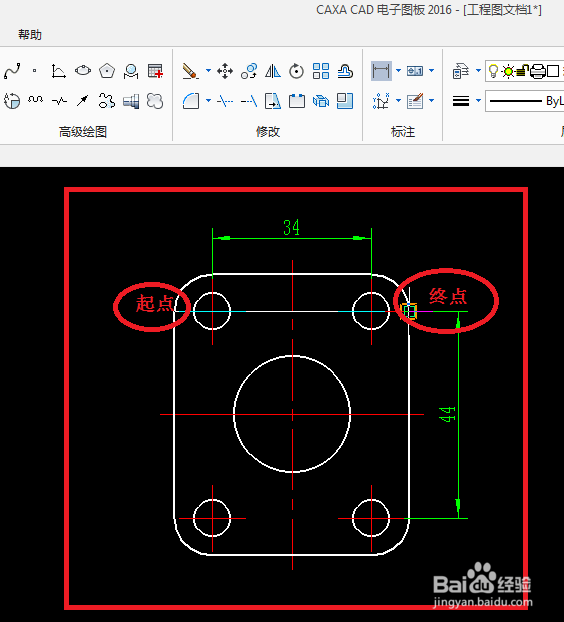The height and width of the screenshot is (622, 564).
Task: Expand the Line width dropdown arrow
Action: 478,101
